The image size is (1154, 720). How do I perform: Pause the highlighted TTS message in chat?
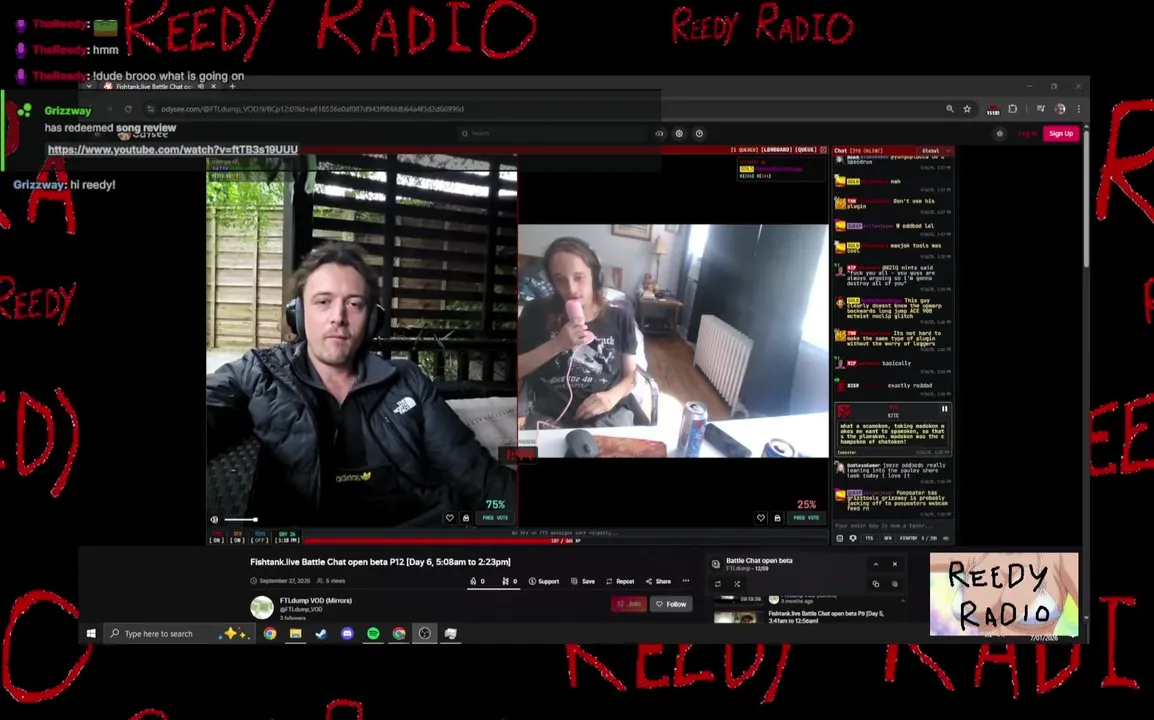pyautogui.click(x=944, y=409)
